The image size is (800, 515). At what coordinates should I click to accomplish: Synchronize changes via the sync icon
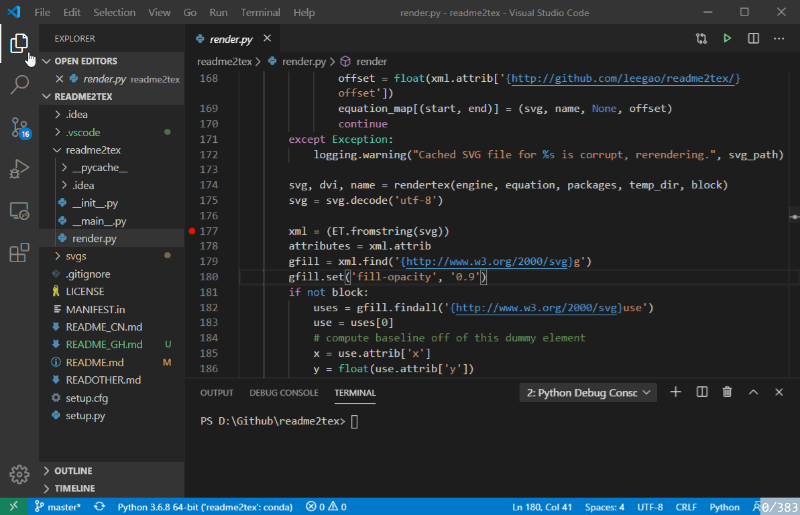click(99, 507)
